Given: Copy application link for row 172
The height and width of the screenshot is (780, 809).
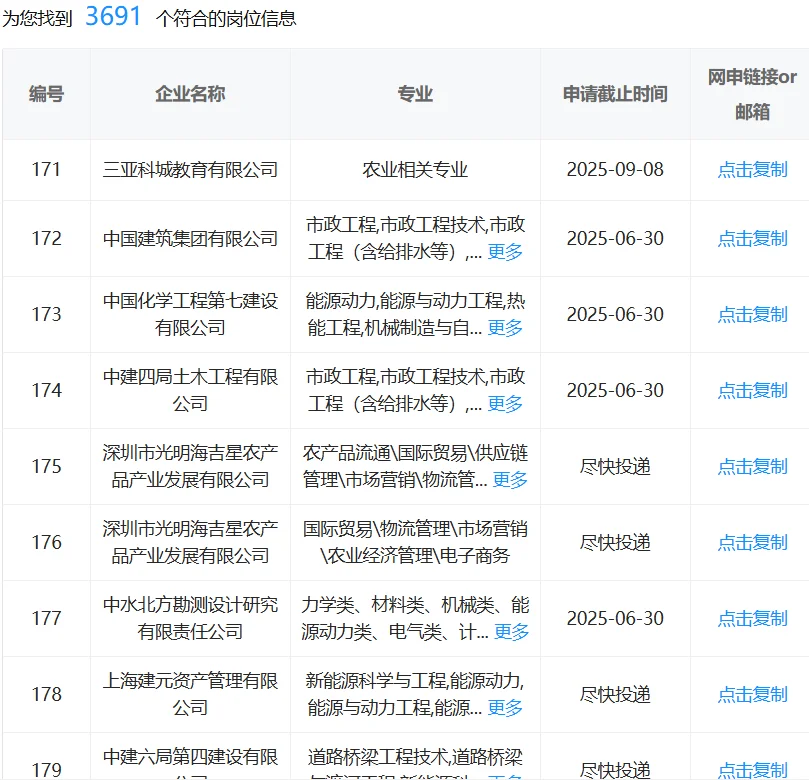Looking at the screenshot, I should 752,238.
